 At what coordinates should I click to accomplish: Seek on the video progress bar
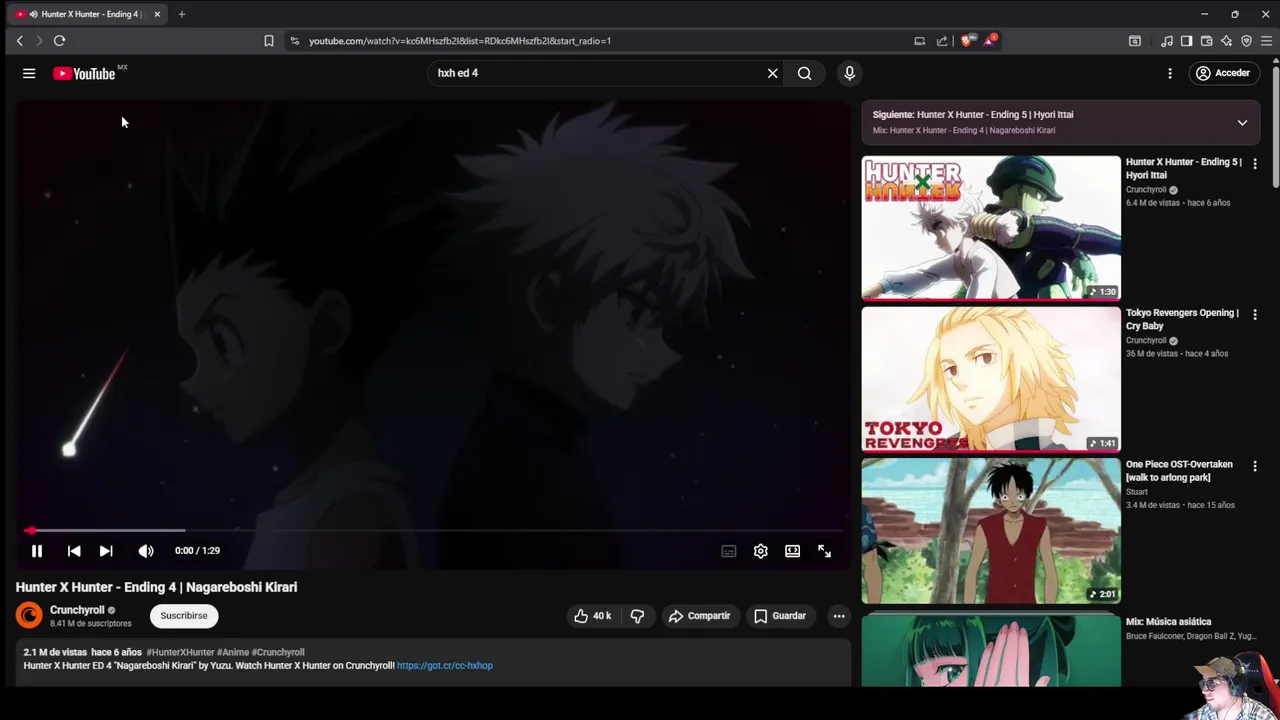tap(433, 530)
